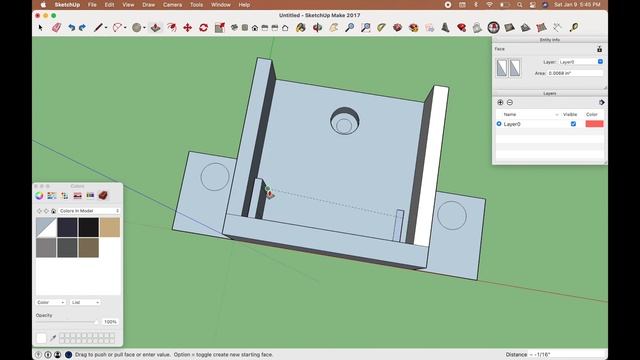
Task: Open the List dropdown in Colors panel
Action: [85, 302]
